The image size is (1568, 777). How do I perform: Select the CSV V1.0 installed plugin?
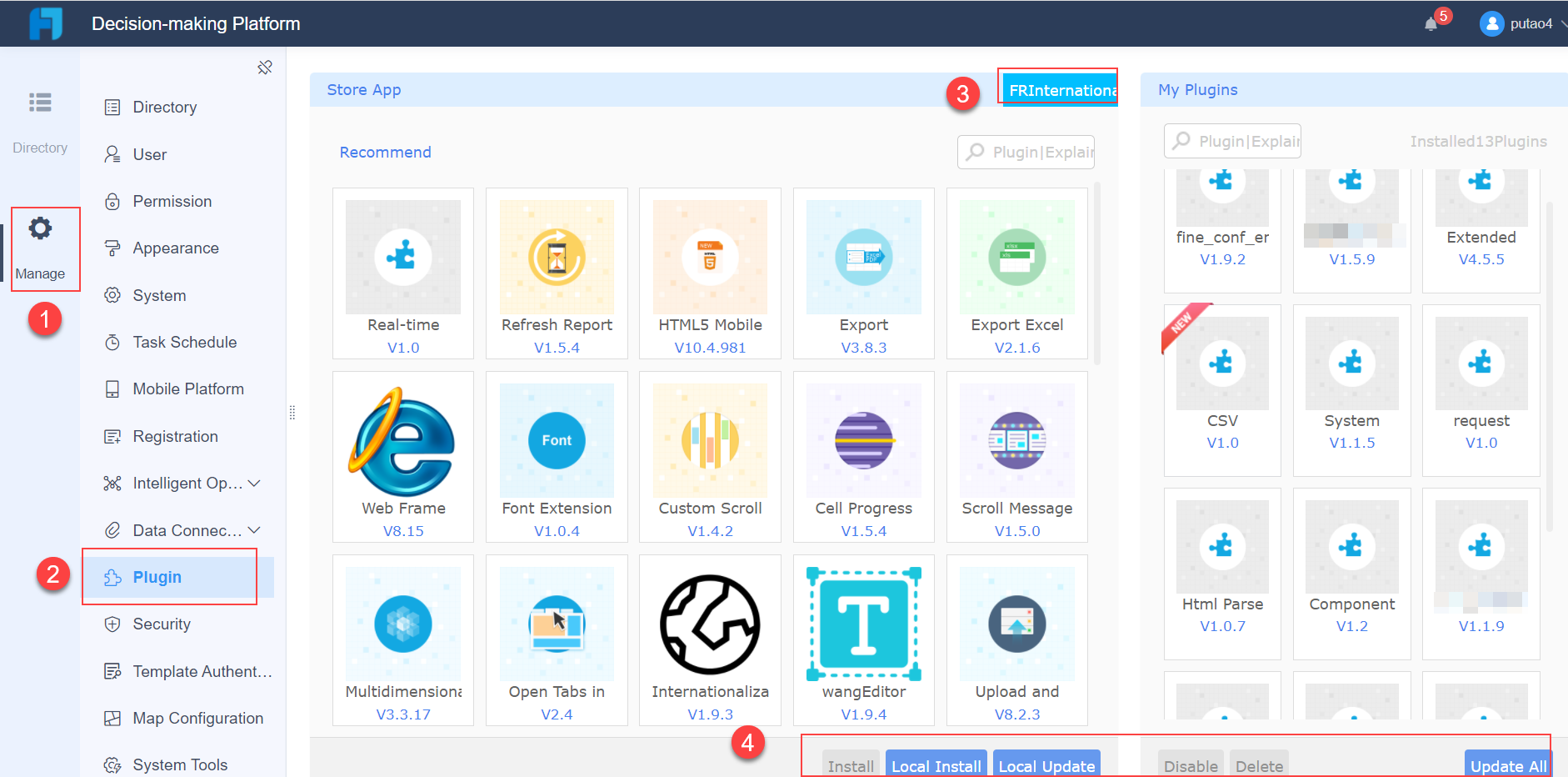(1222, 390)
